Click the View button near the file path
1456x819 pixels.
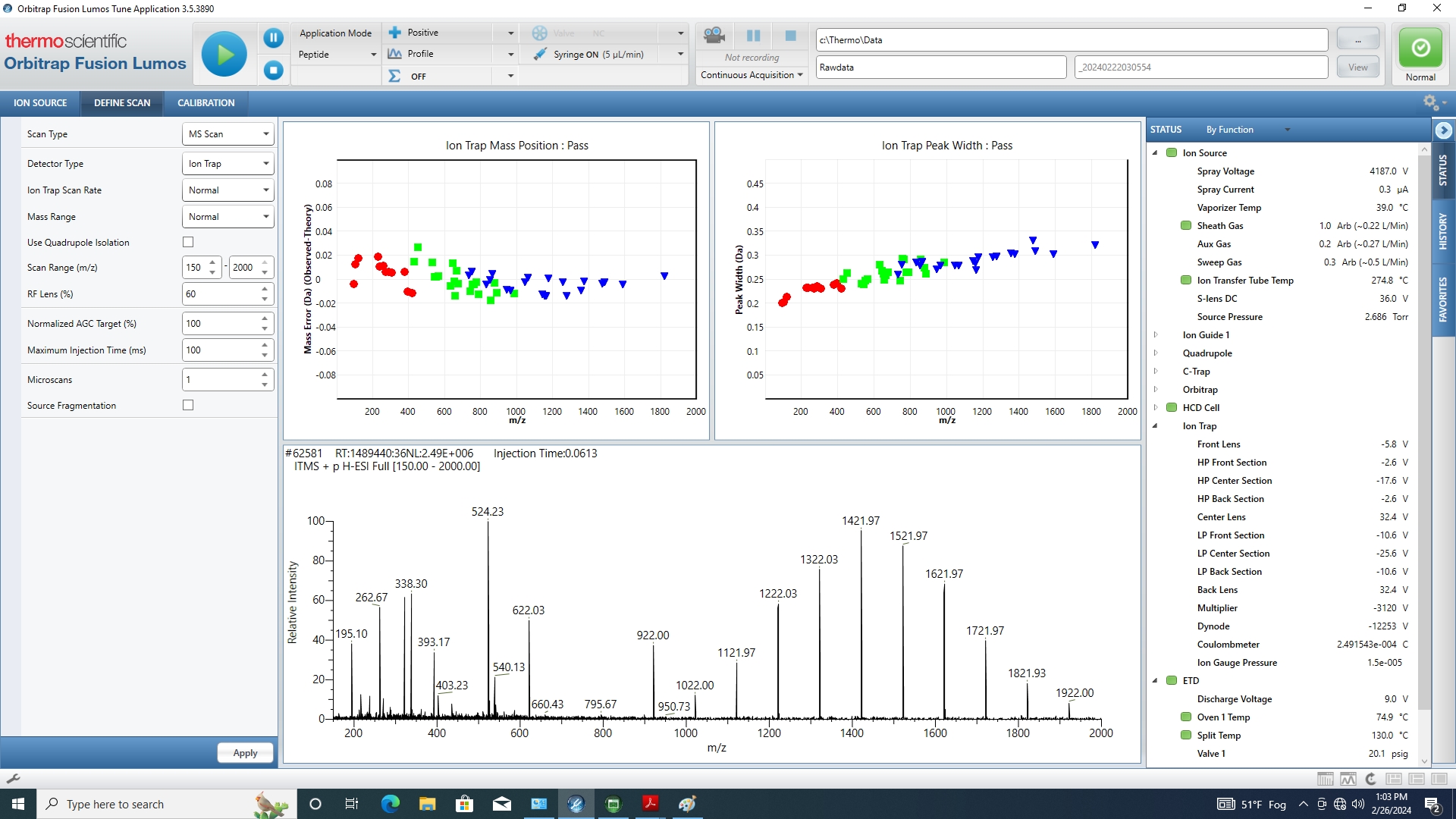click(1357, 67)
